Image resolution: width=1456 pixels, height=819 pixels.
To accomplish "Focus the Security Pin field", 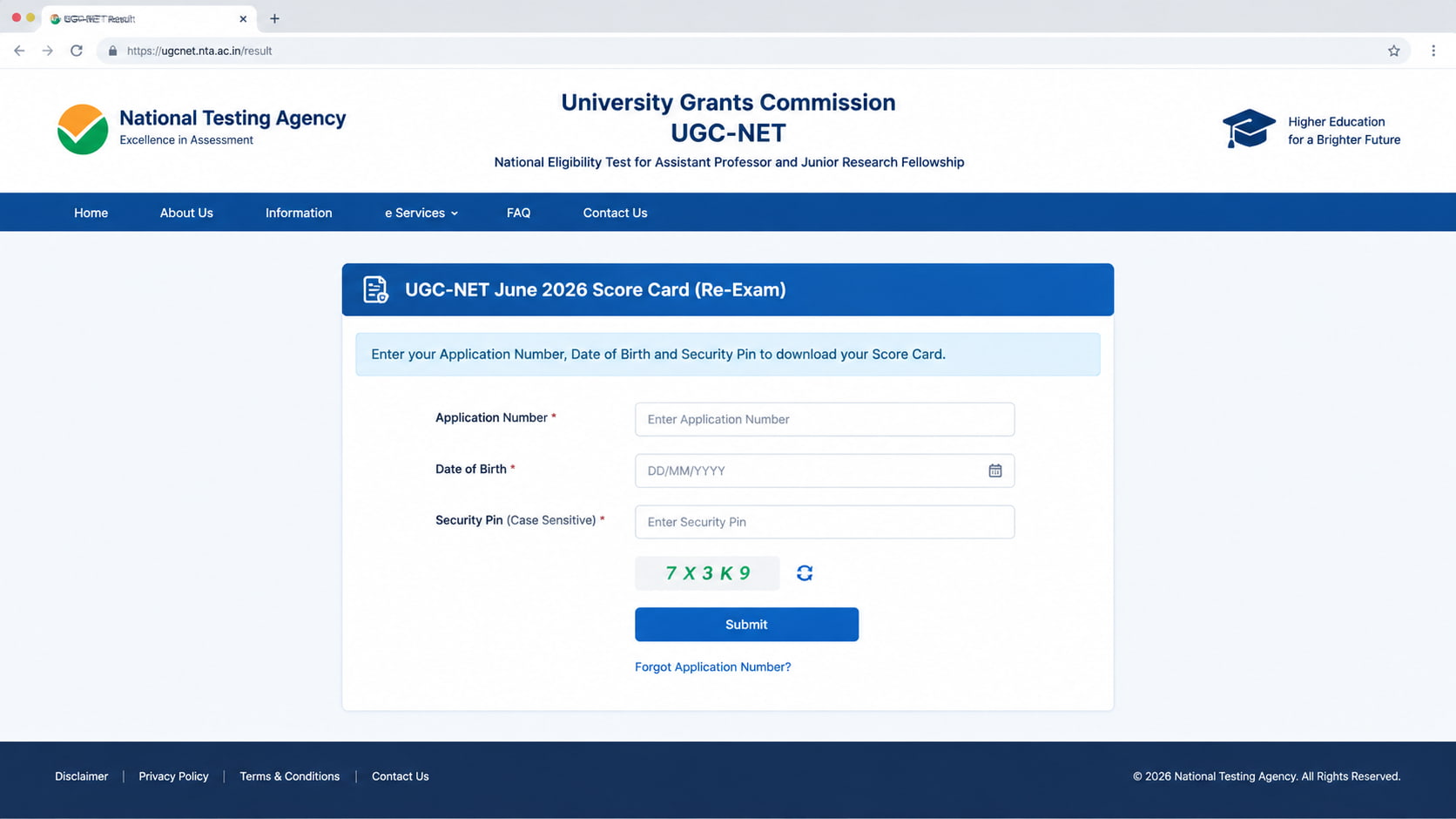I will click(825, 522).
